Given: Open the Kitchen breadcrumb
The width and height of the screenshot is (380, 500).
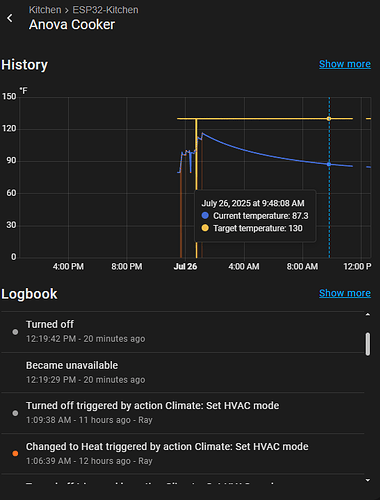Looking at the screenshot, I should pos(45,10).
